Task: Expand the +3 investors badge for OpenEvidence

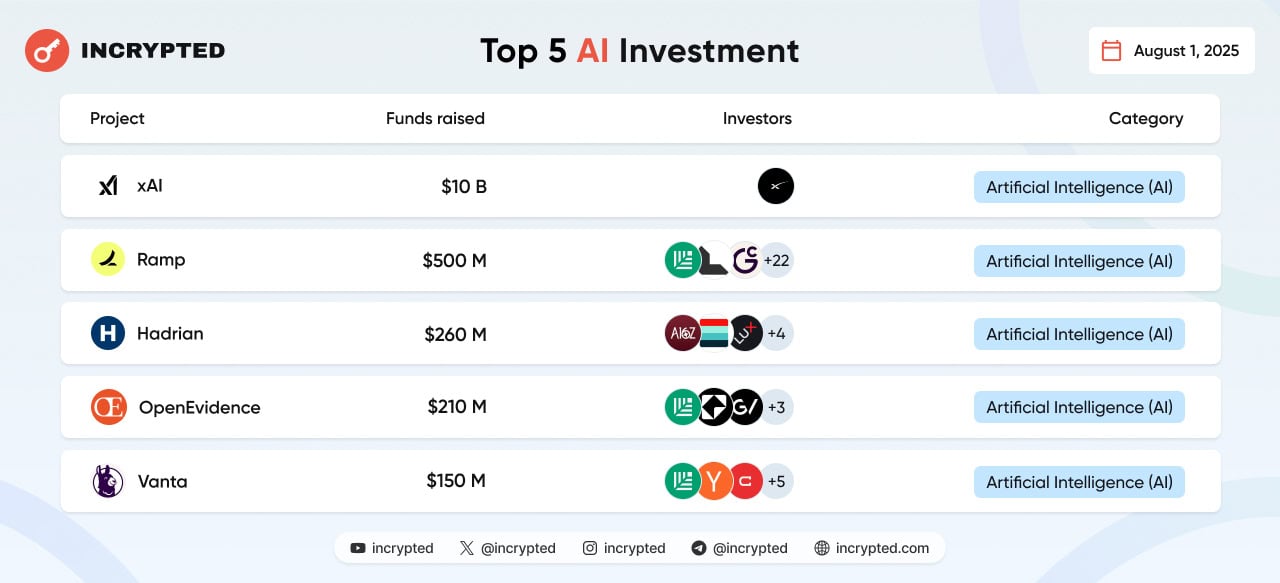Action: point(777,407)
